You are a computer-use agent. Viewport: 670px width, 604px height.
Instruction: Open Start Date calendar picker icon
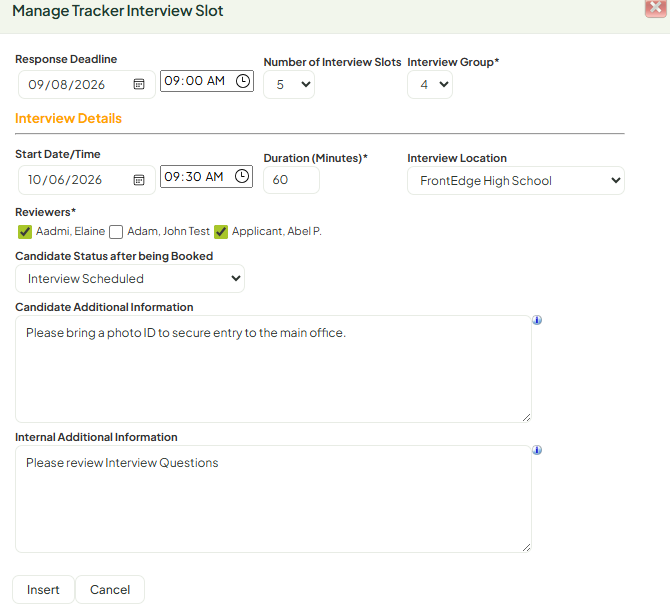(x=139, y=180)
